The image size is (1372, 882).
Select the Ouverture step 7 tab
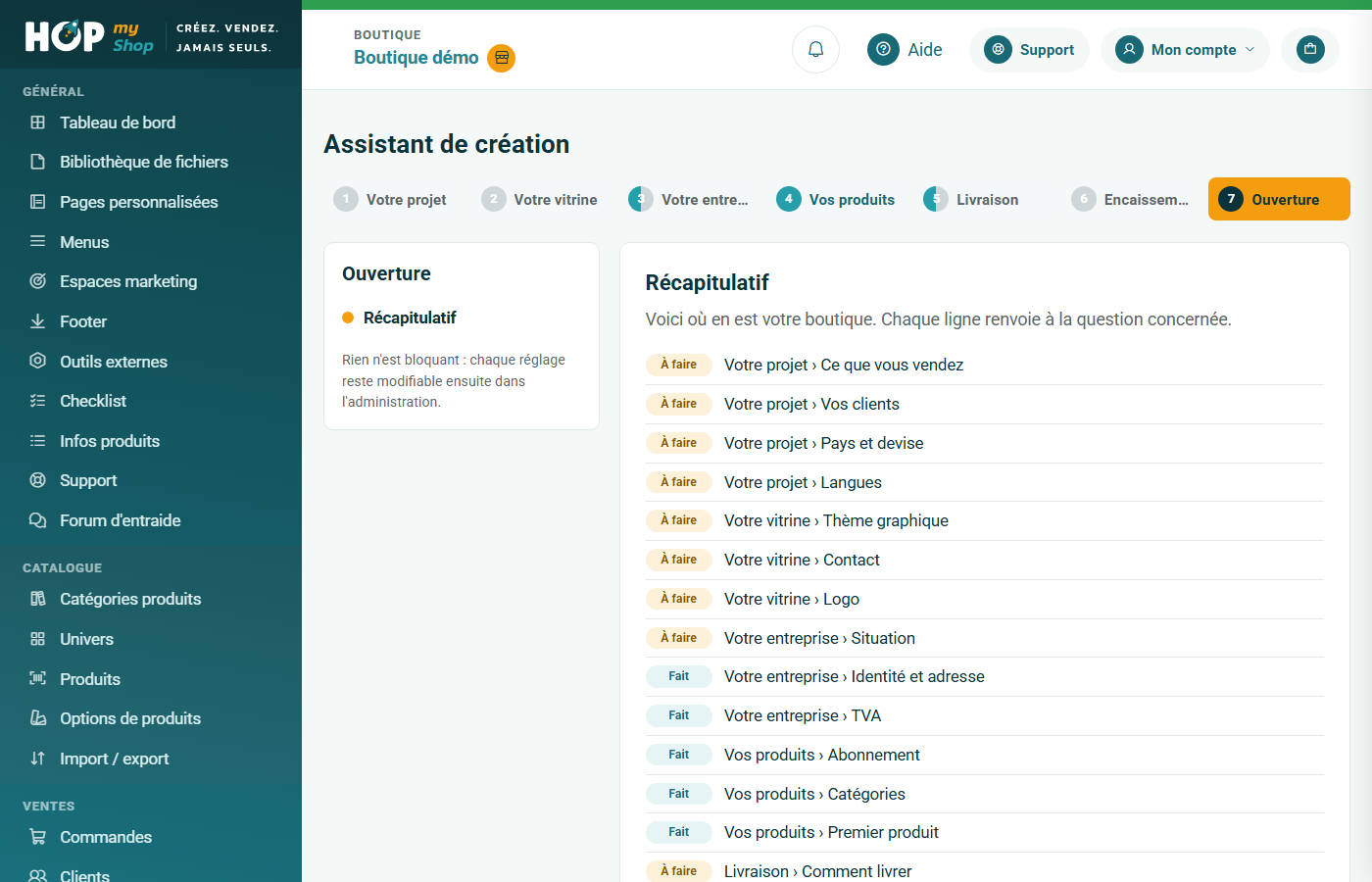pos(1279,199)
